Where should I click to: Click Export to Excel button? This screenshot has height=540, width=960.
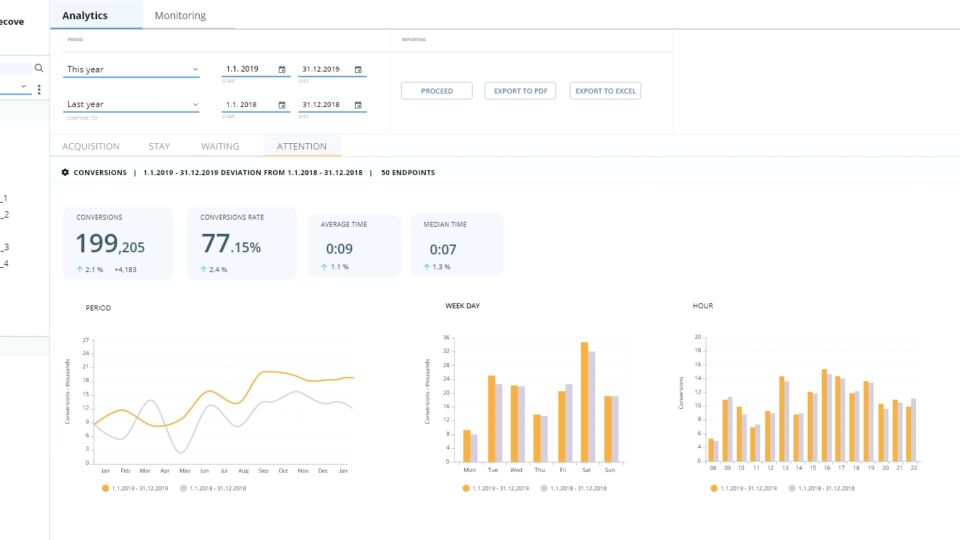pyautogui.click(x=605, y=91)
